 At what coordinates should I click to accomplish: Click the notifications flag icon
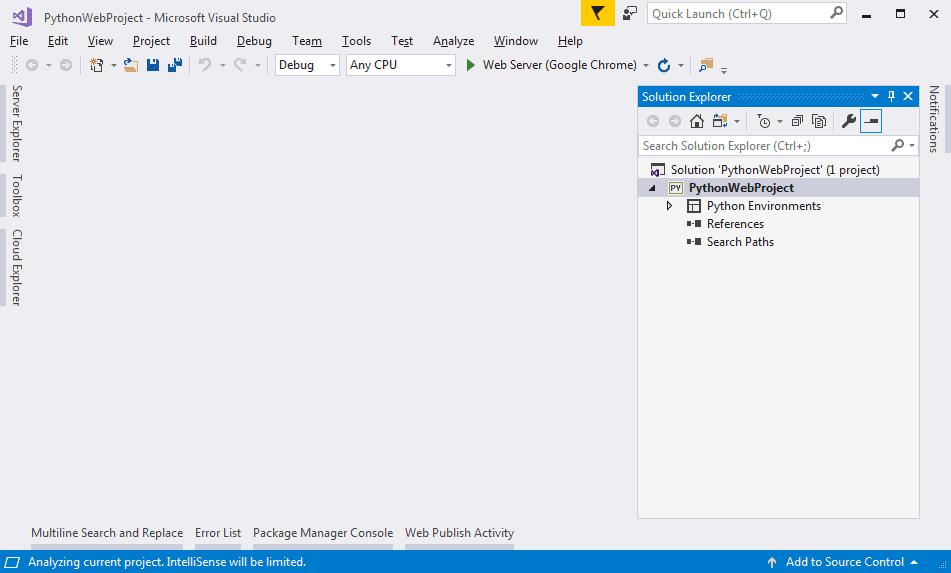pos(597,13)
